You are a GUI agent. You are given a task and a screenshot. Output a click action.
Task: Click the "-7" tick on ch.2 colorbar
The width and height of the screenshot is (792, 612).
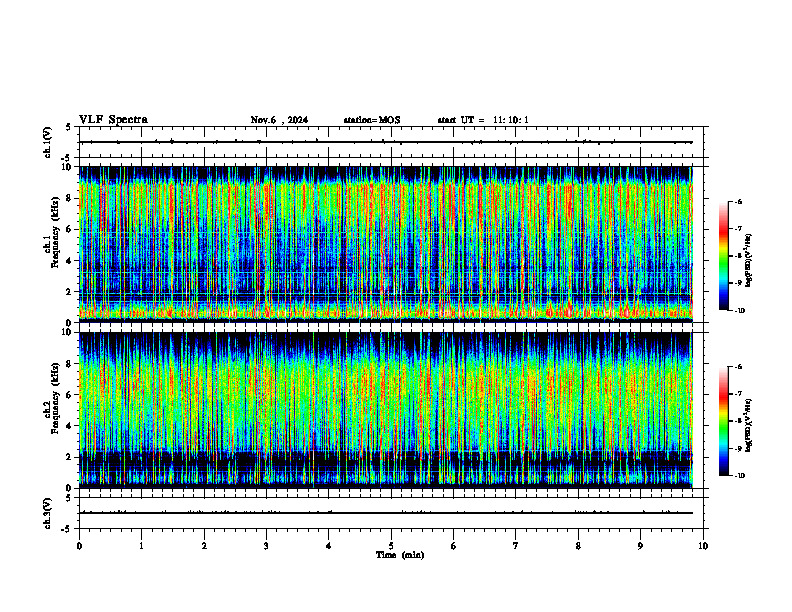pos(738,394)
